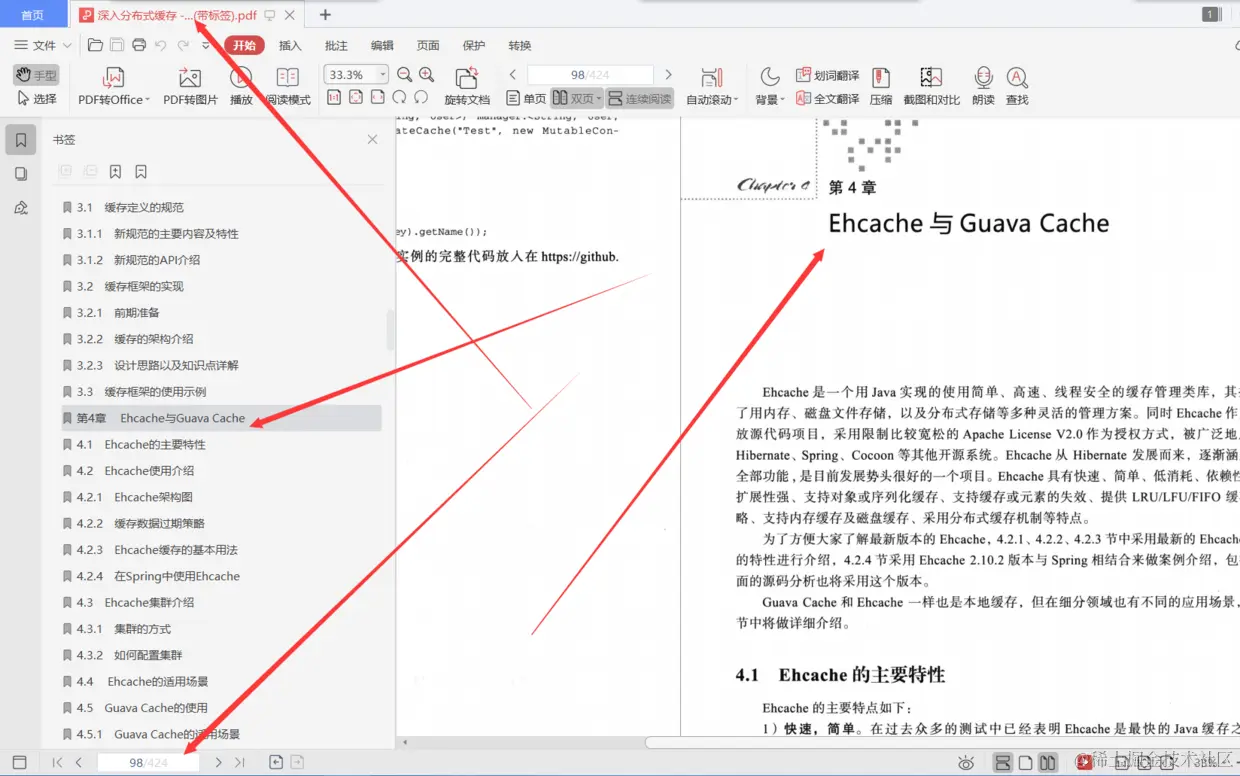Go to the first page button

57,763
